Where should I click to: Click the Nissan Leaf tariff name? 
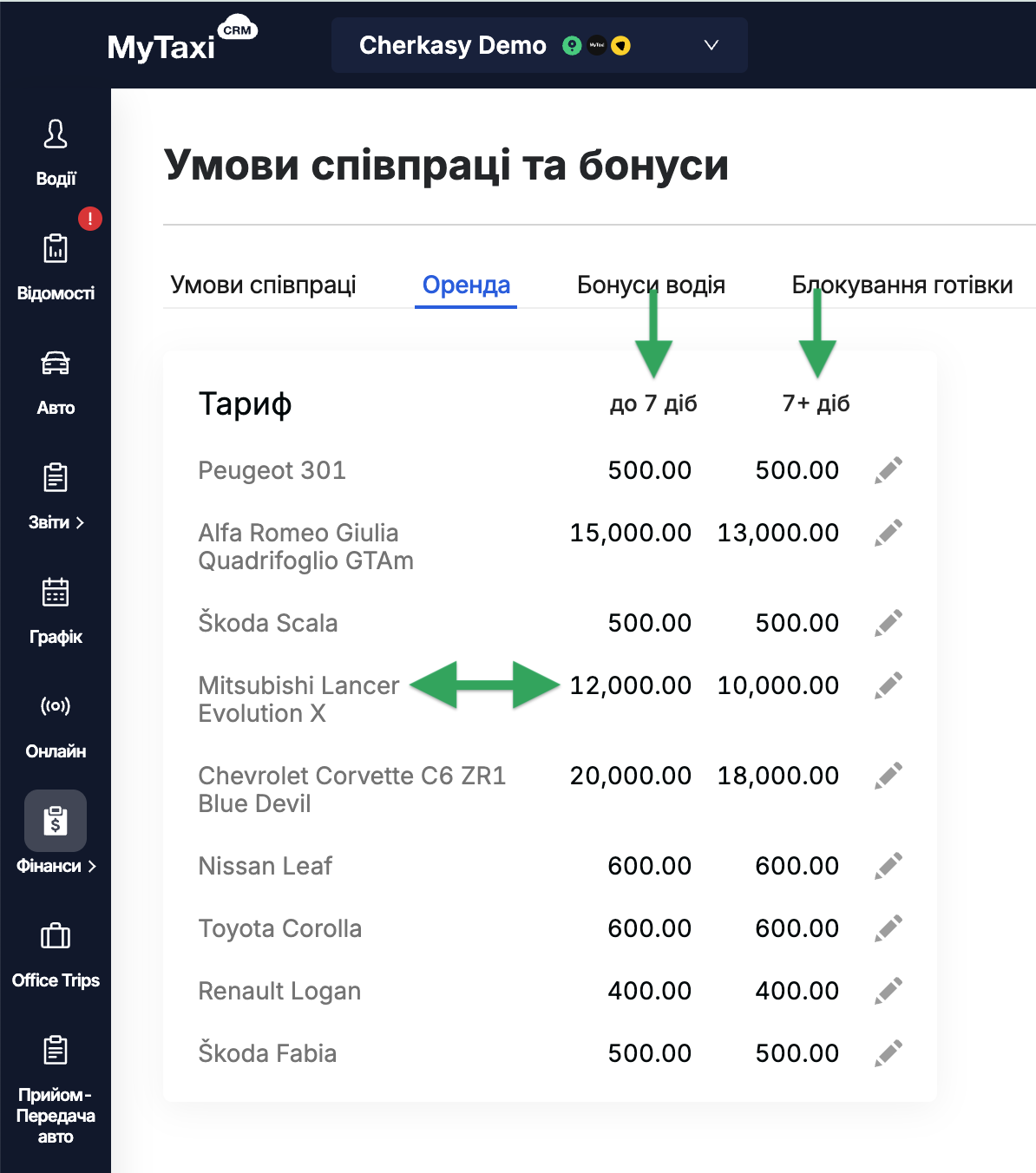point(265,866)
